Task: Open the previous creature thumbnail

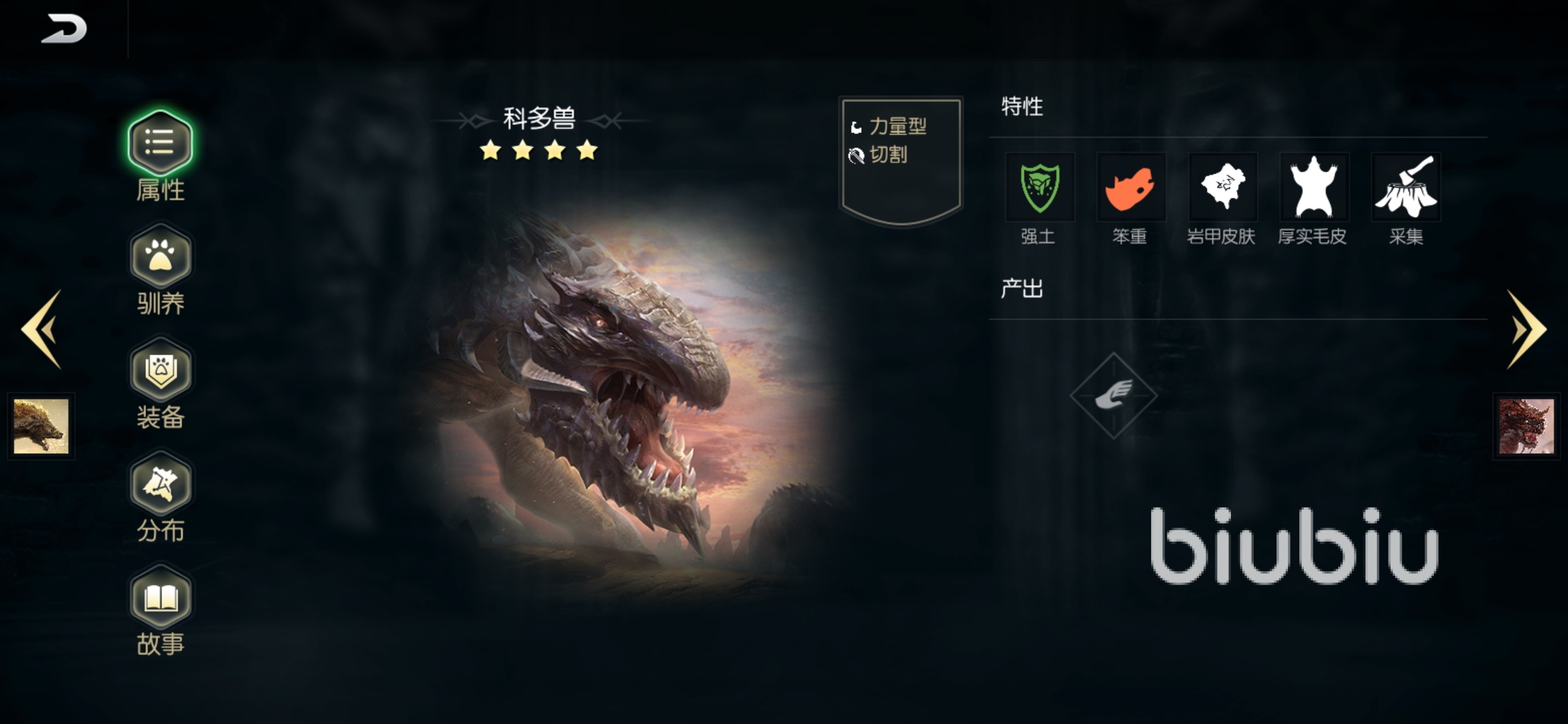Action: click(x=41, y=426)
